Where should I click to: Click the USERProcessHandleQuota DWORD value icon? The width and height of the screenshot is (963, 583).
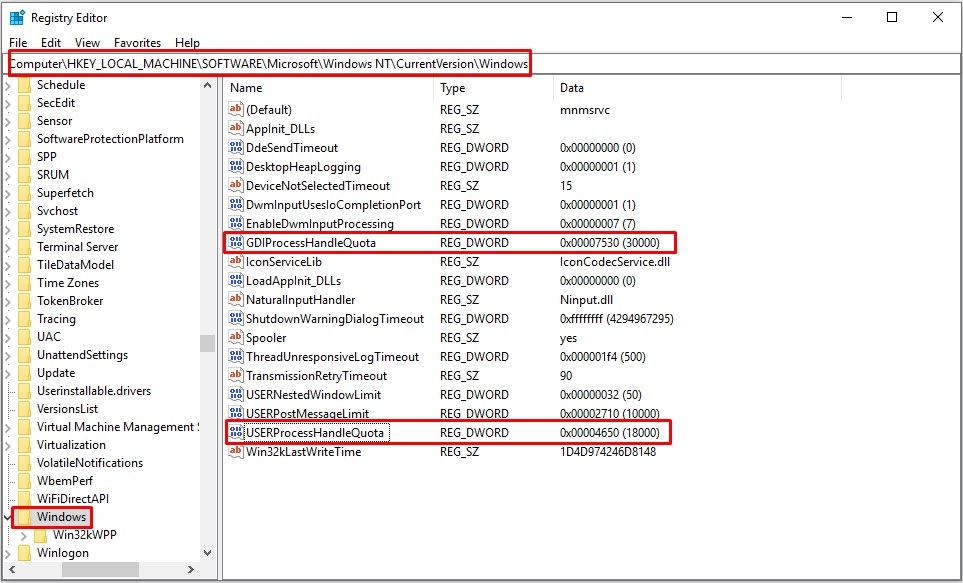[236, 432]
